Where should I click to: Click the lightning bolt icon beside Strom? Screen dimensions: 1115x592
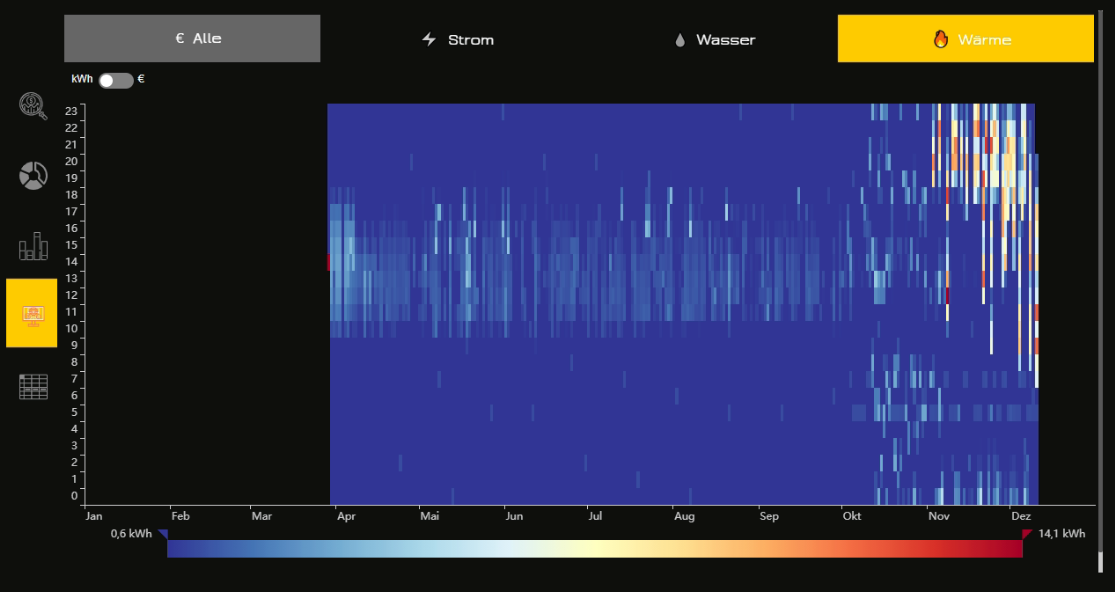[429, 39]
